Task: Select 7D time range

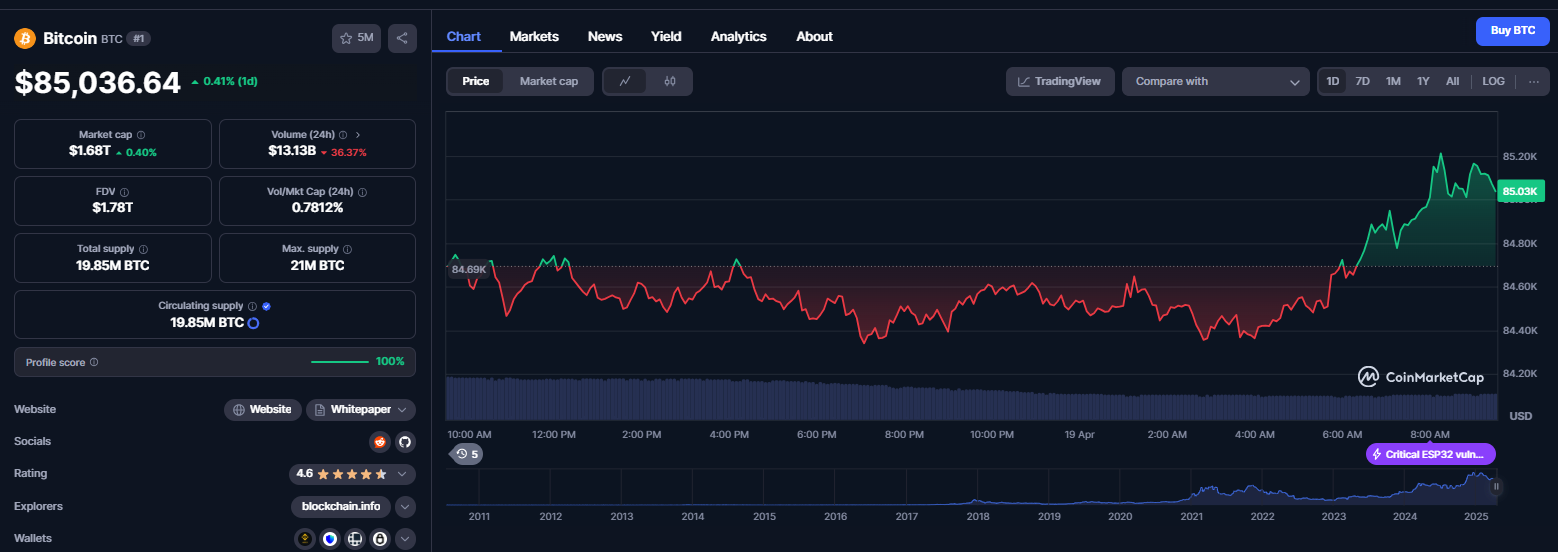Action: point(1362,81)
